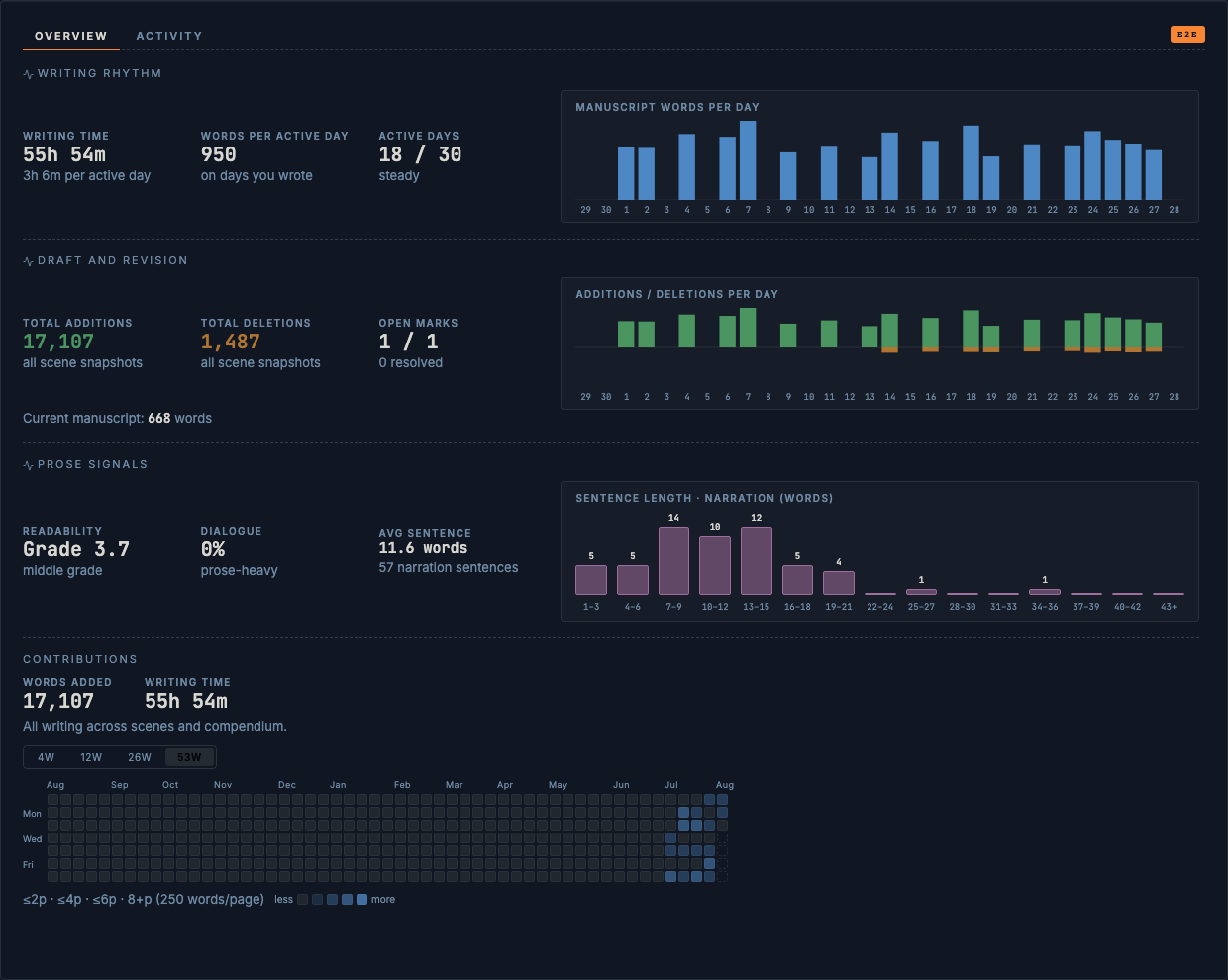Click 'All writing across scenes and compendium.' text

(x=154, y=727)
